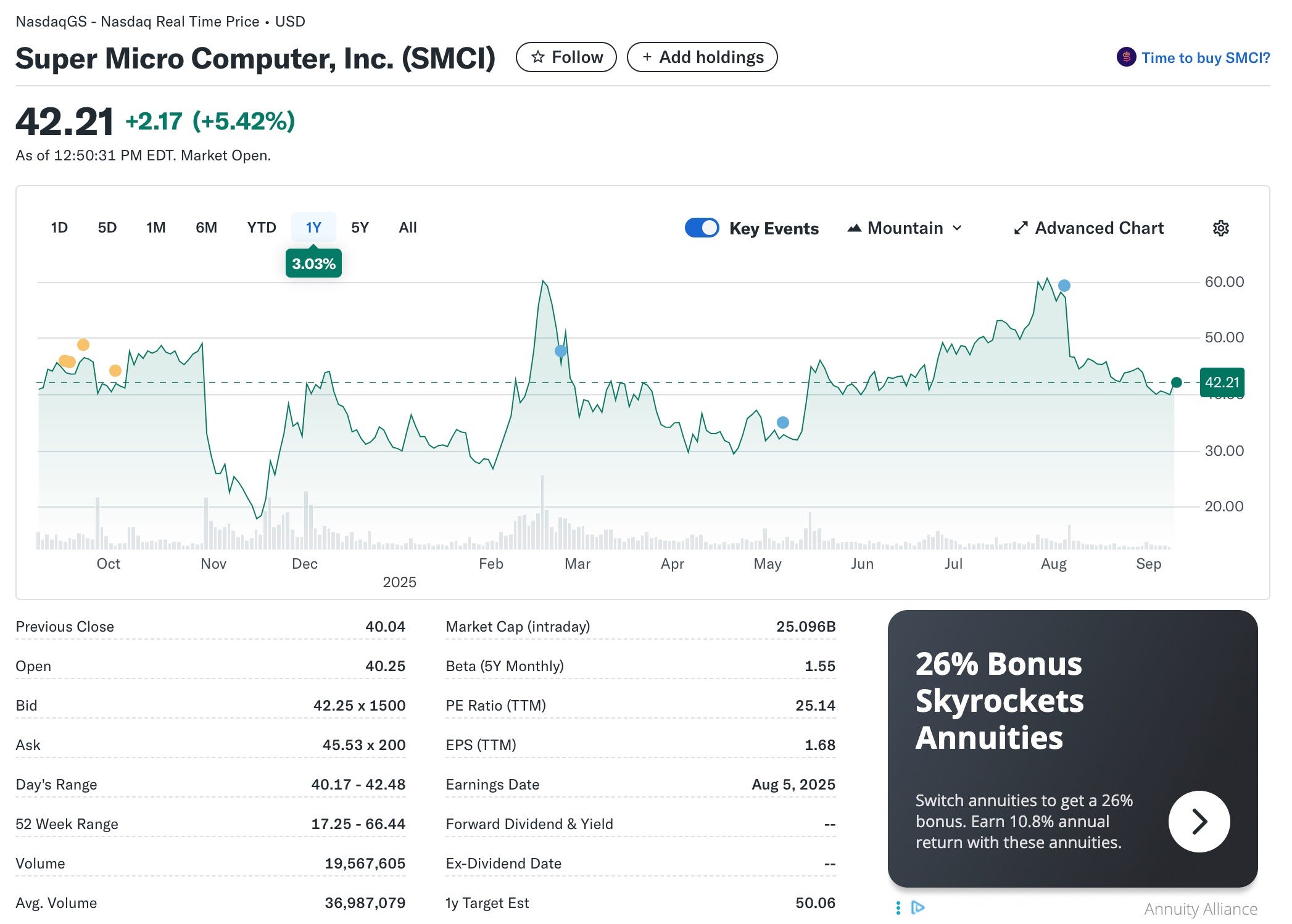Viewport: 1292px width, 924px height.
Task: Select the 5Y time range tab
Action: click(x=360, y=228)
